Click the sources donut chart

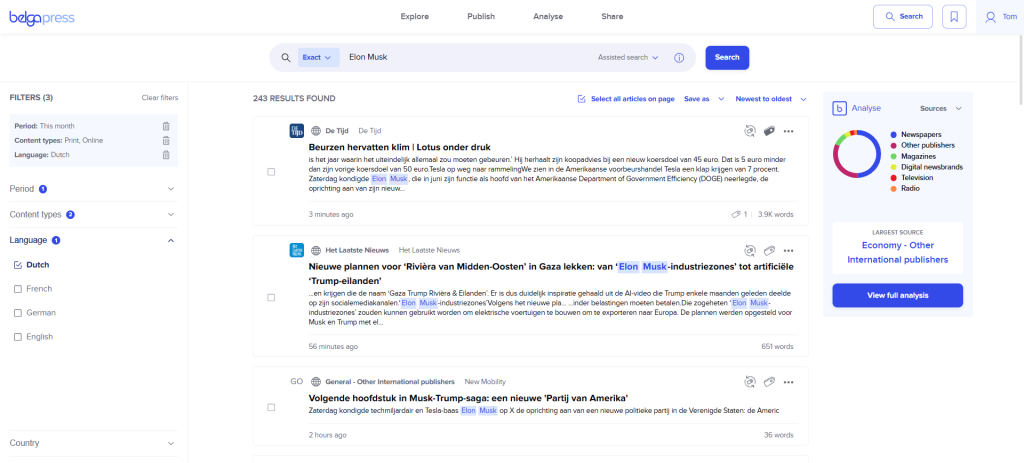point(857,154)
